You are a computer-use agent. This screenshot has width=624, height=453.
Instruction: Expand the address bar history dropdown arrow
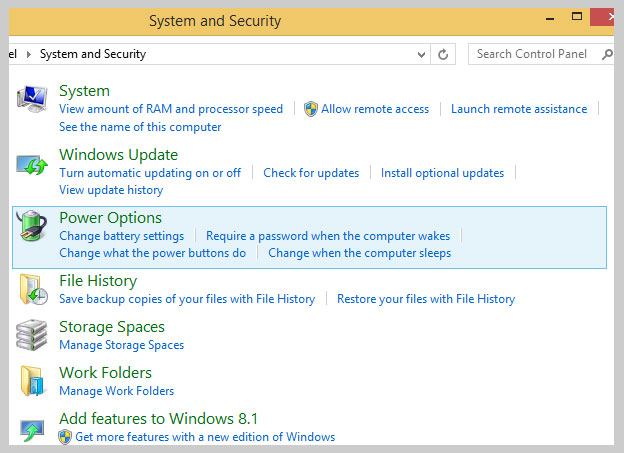[x=421, y=55]
